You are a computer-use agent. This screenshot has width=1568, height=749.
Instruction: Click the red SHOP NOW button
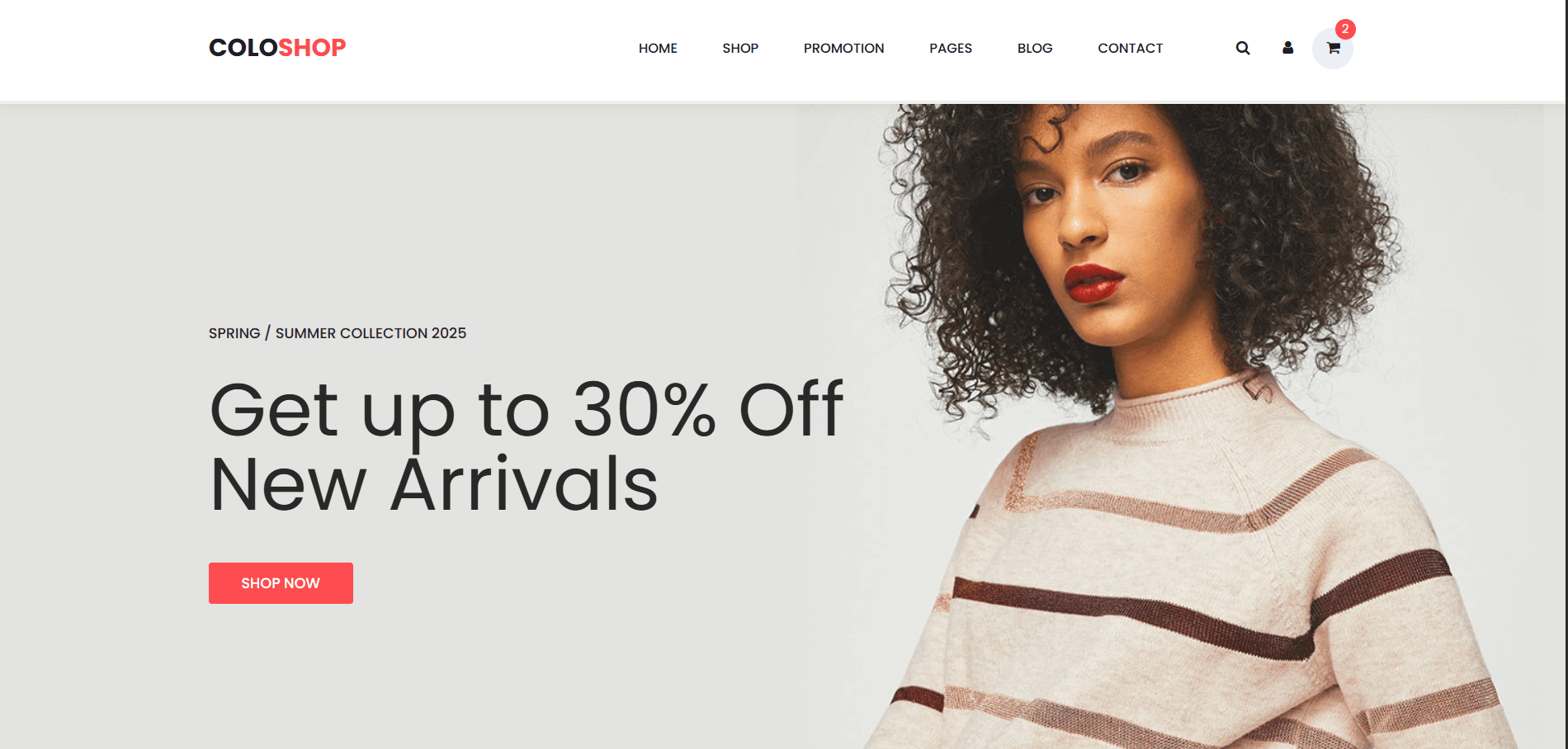point(281,583)
